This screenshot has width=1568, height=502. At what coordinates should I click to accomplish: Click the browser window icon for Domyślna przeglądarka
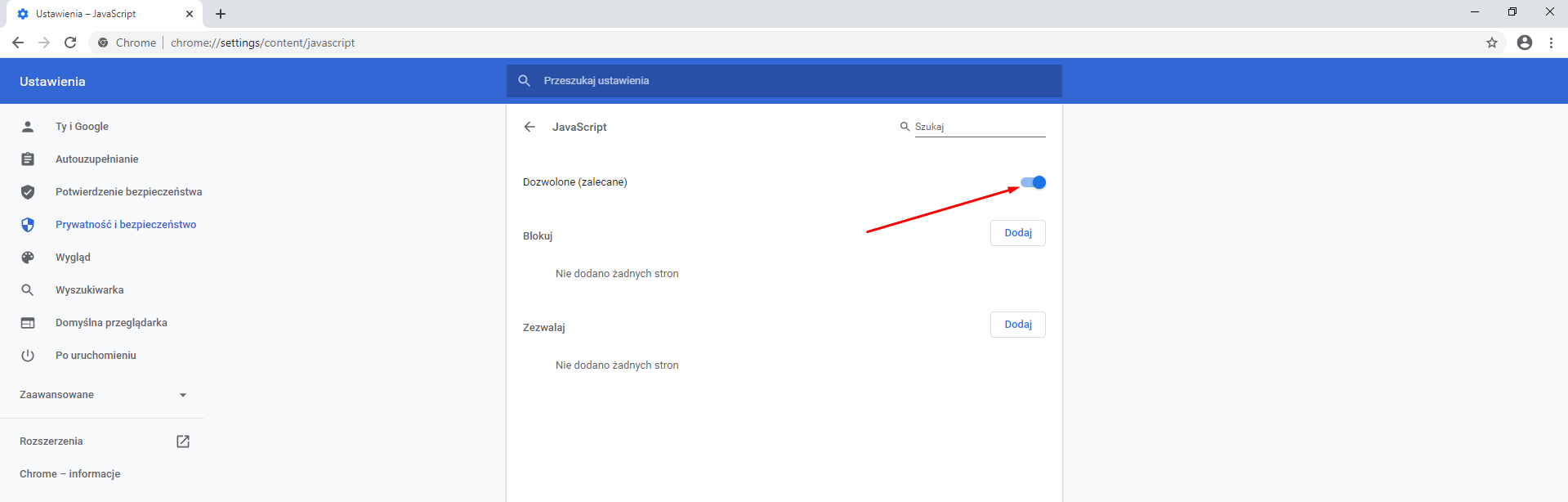tap(28, 323)
